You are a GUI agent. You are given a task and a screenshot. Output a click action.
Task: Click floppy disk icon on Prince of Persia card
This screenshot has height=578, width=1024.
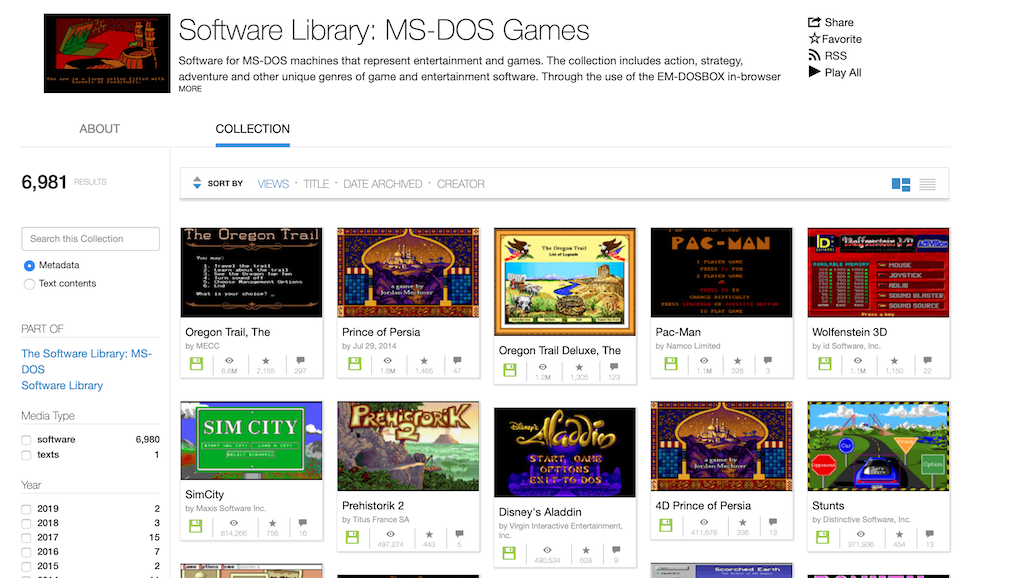[355, 364]
